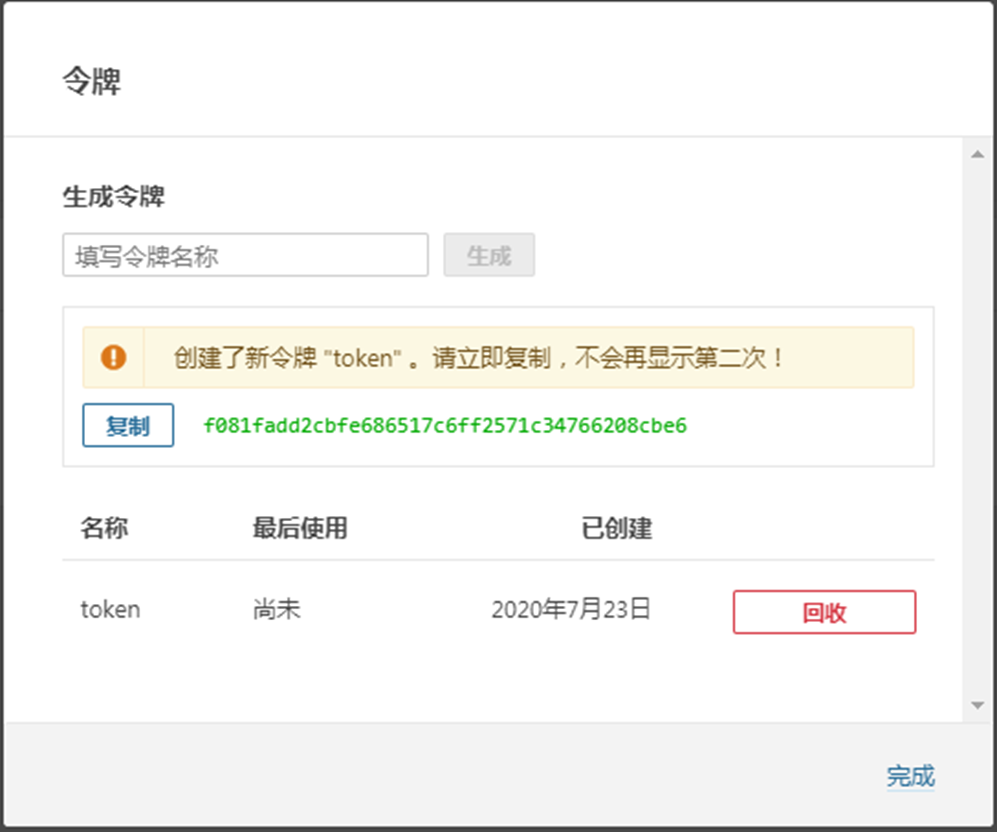Click the 名称 column header

(x=104, y=528)
